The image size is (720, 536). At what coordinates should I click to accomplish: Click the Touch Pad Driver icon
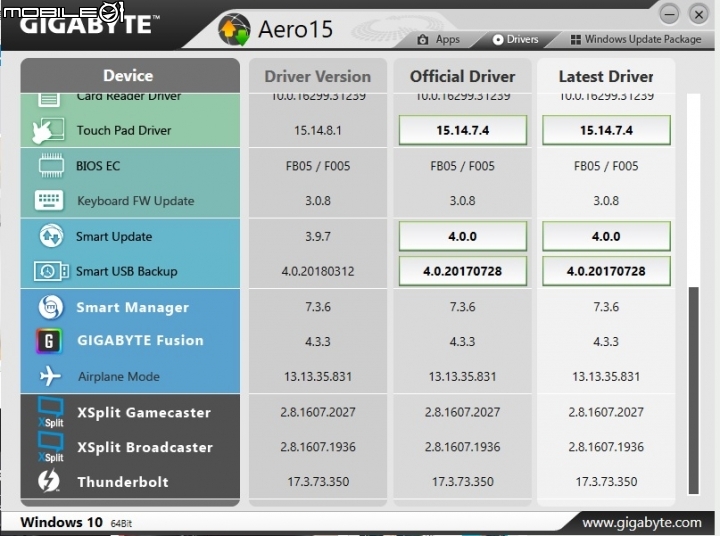coord(48,130)
